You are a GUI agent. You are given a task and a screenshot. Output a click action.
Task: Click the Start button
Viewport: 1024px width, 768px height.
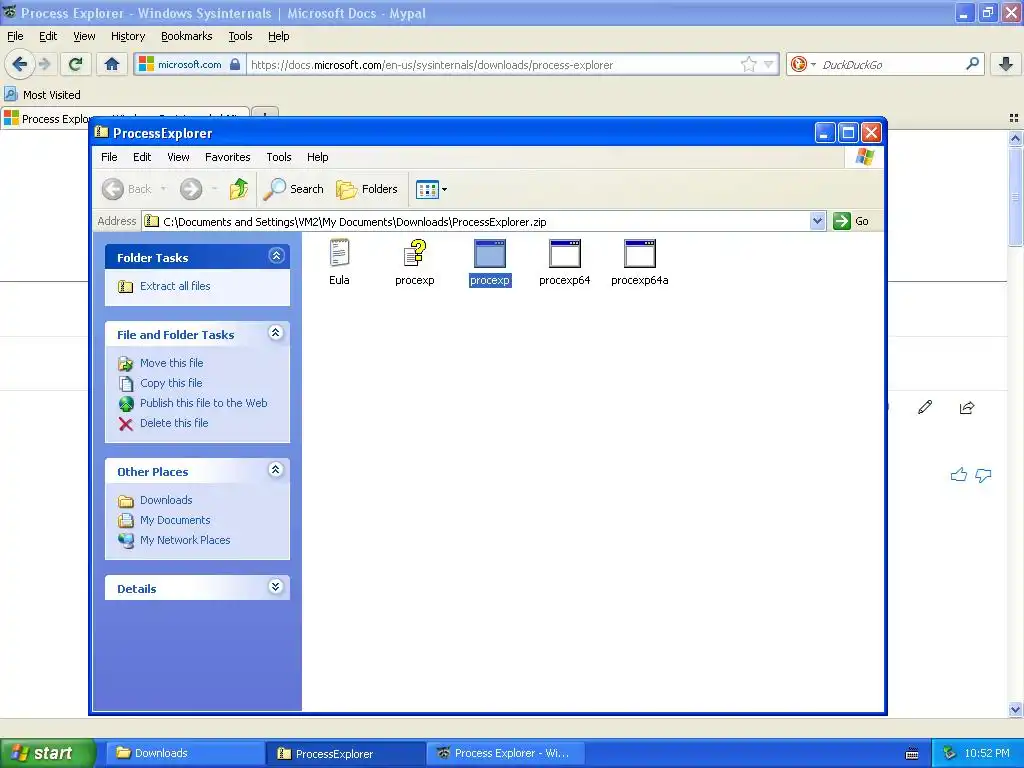(46, 753)
